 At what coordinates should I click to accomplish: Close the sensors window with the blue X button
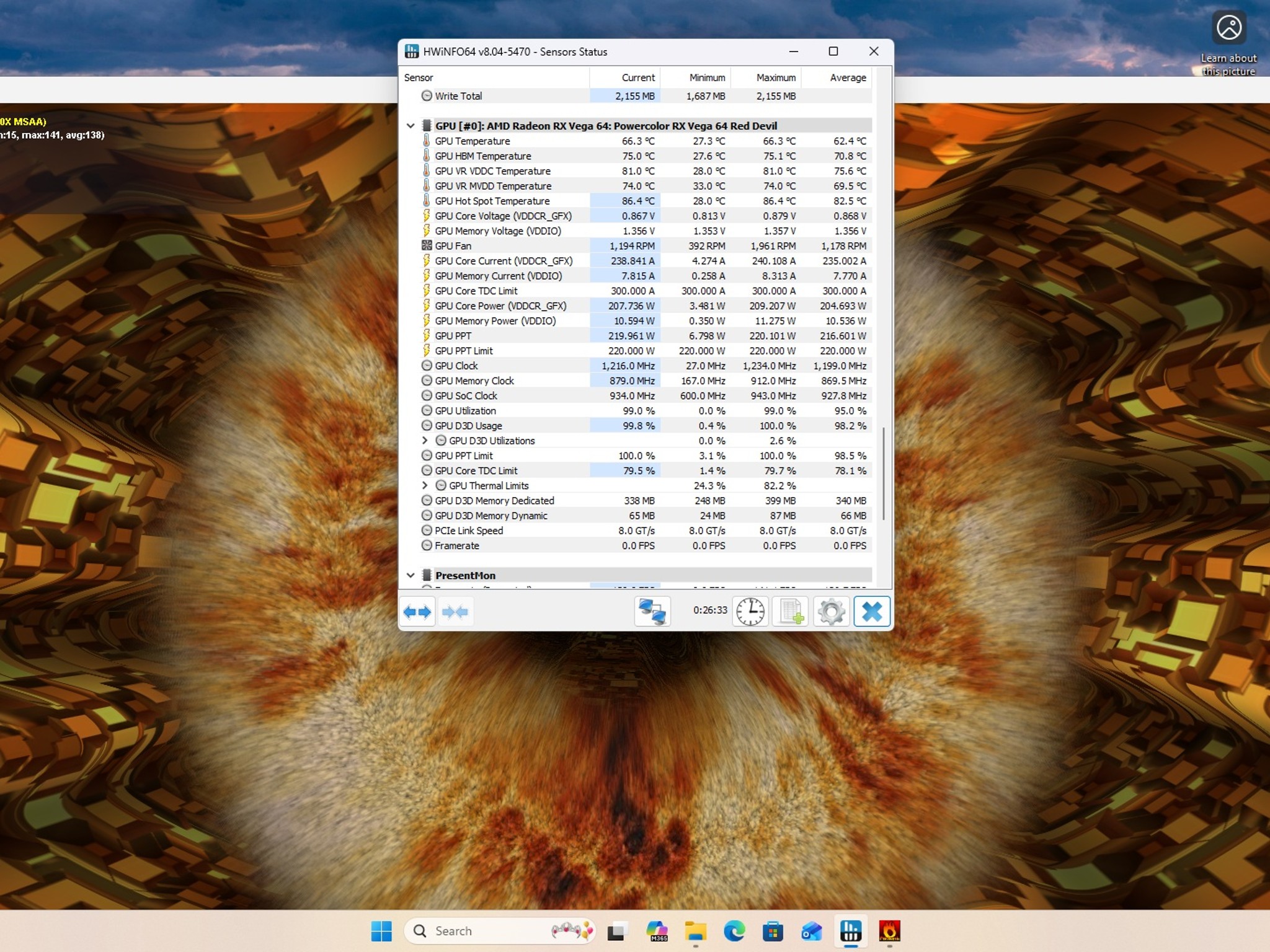coord(871,611)
